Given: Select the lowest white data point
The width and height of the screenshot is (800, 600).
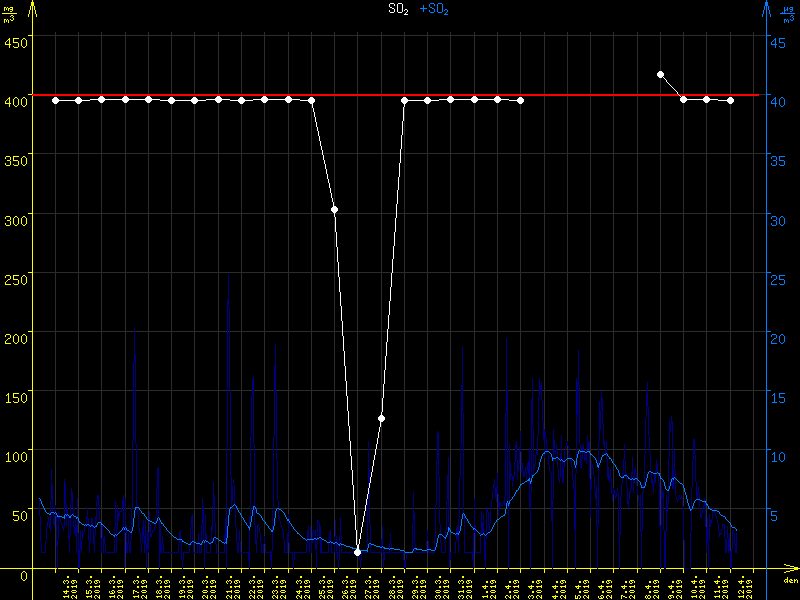Looking at the screenshot, I should [x=357, y=552].
